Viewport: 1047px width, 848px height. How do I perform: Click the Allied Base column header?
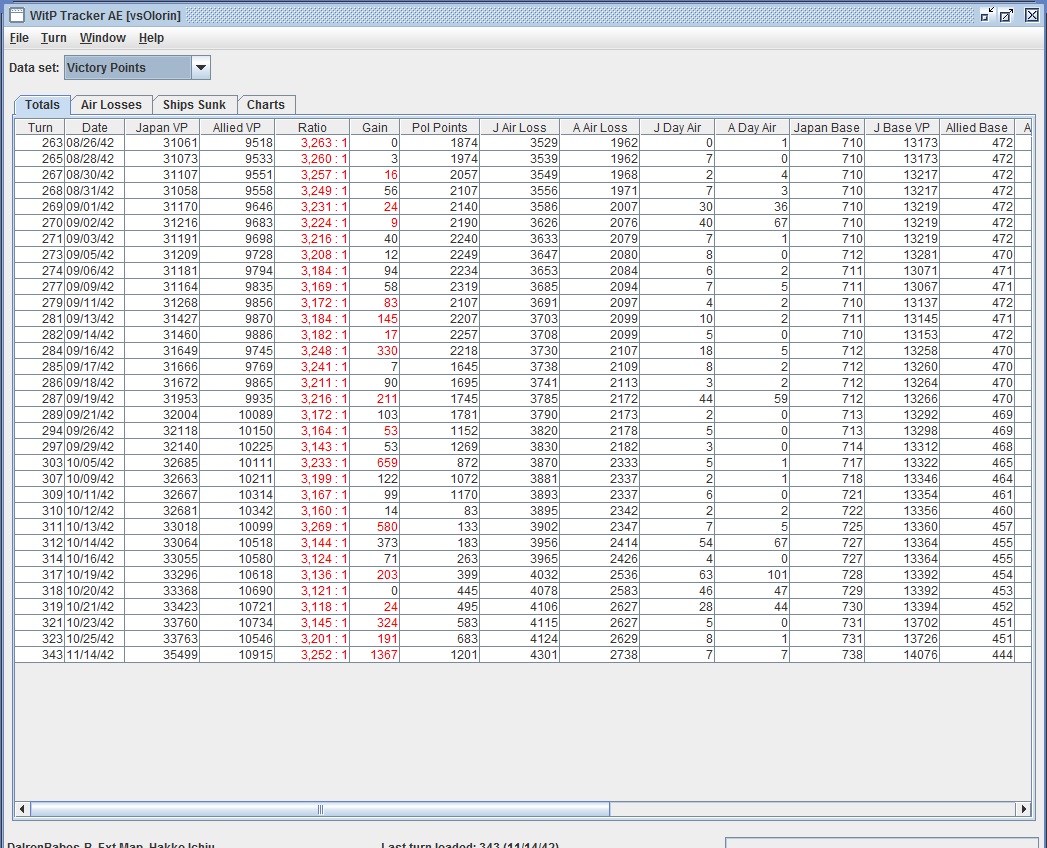976,128
